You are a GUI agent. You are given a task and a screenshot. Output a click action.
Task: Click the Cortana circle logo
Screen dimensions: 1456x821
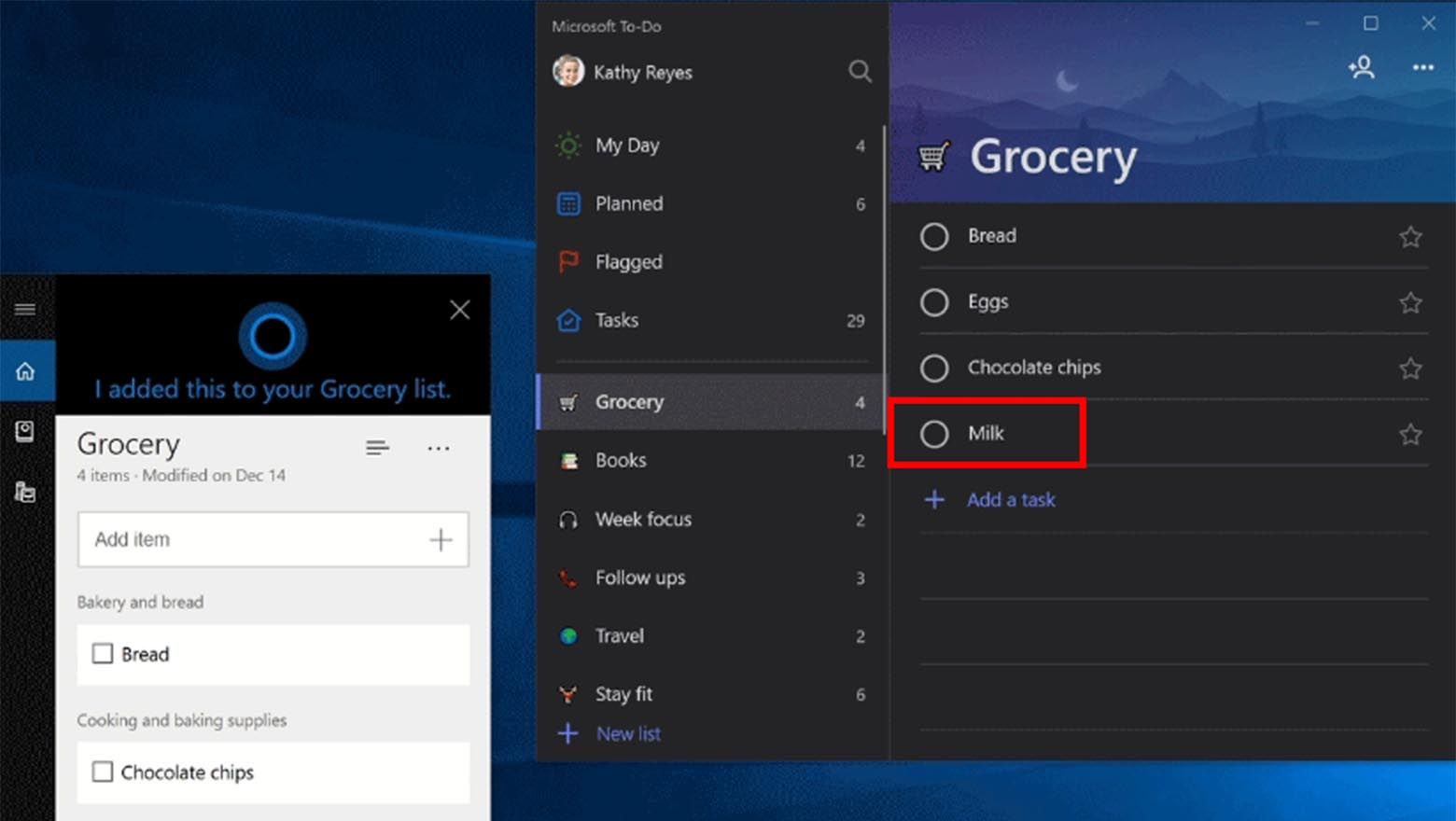coord(273,336)
